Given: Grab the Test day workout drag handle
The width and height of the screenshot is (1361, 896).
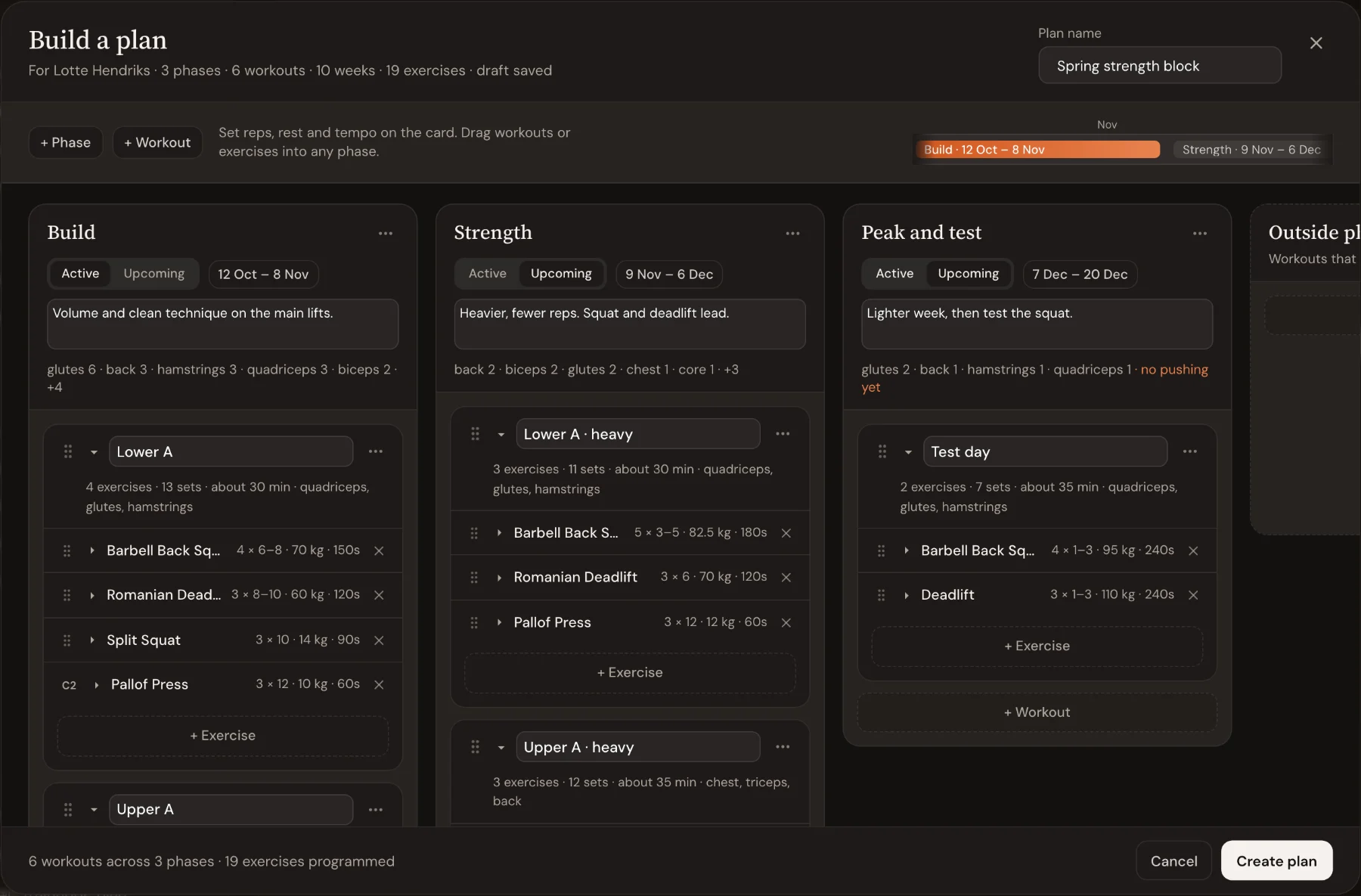Looking at the screenshot, I should click(882, 451).
